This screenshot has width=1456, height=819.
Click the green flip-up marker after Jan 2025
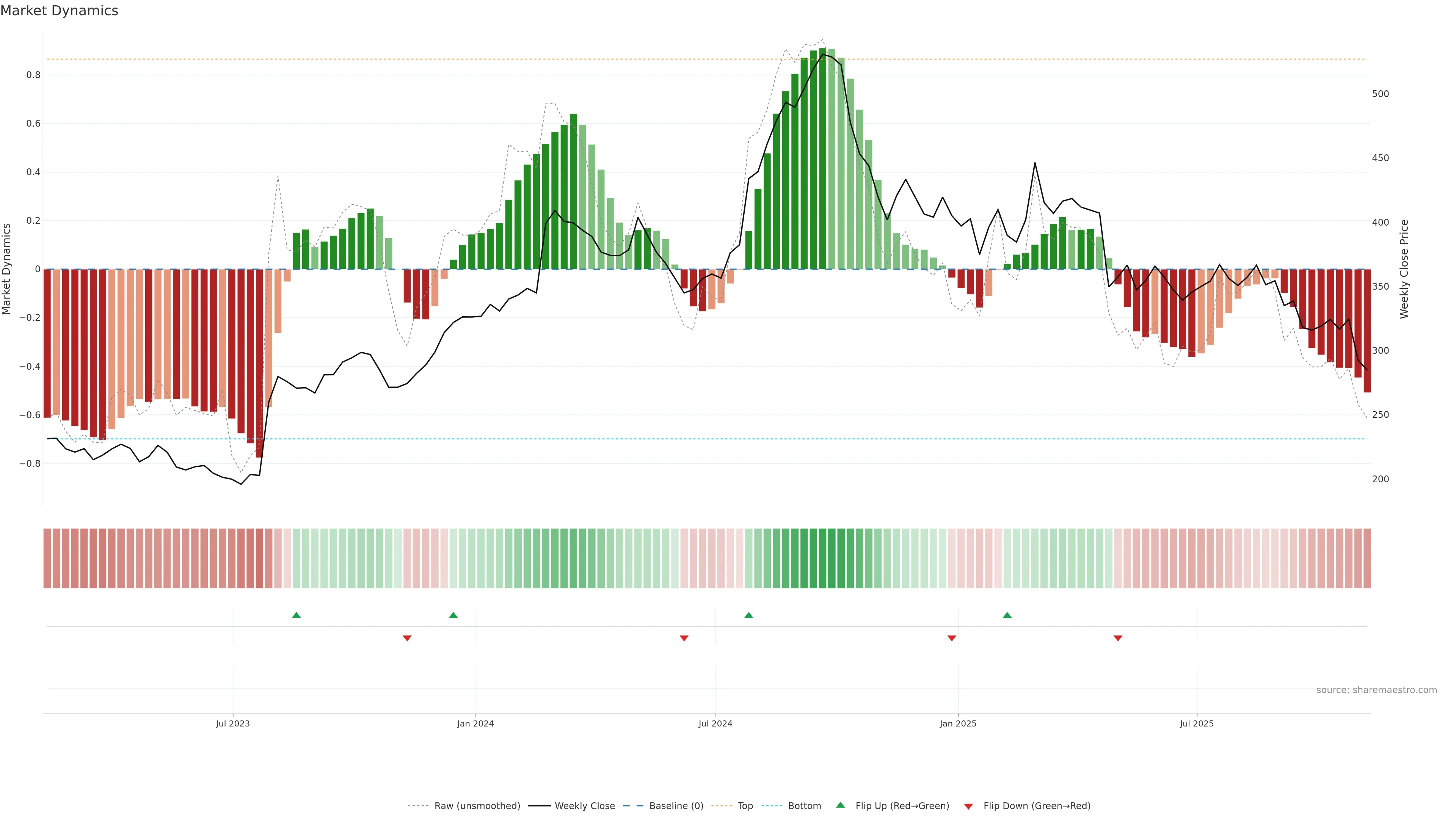[1007, 615]
